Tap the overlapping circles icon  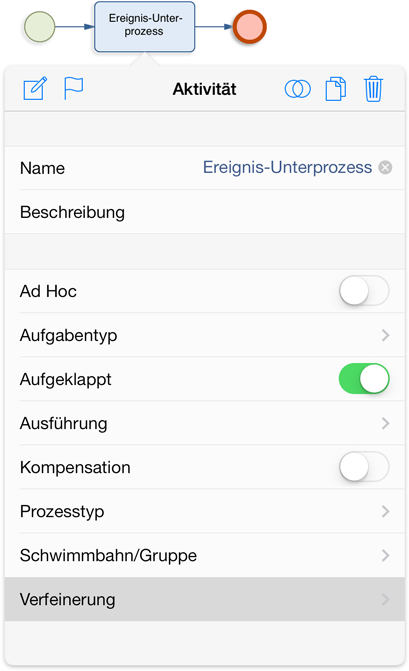pos(298,89)
